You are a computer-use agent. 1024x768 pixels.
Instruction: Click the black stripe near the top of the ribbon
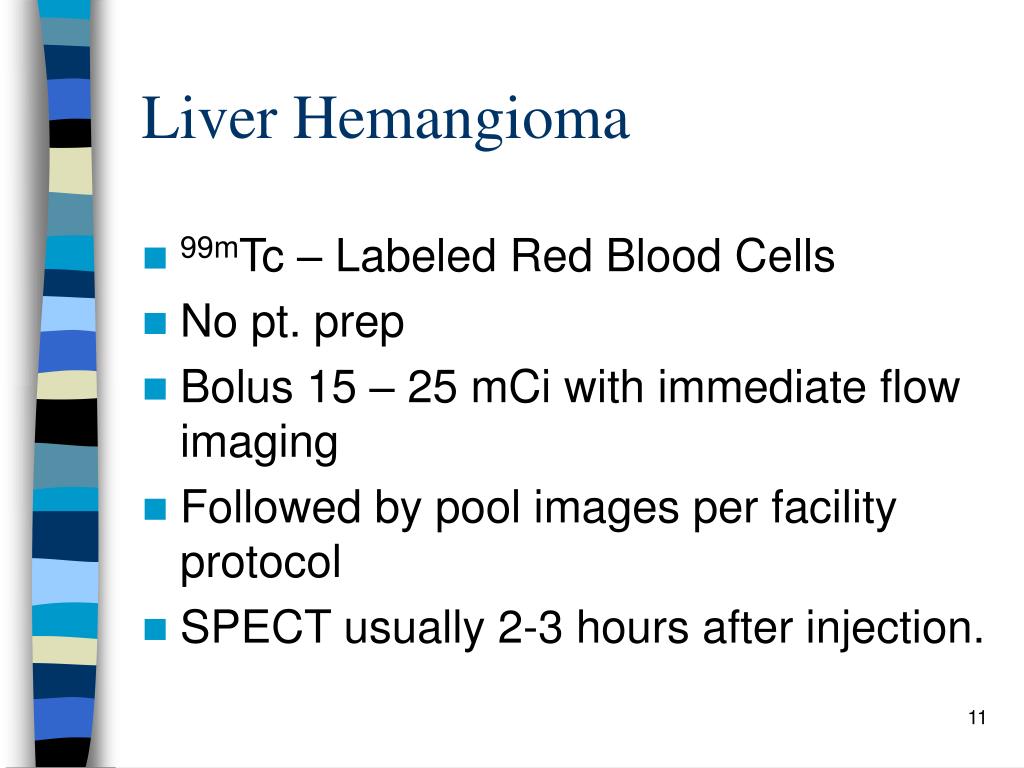tap(70, 133)
